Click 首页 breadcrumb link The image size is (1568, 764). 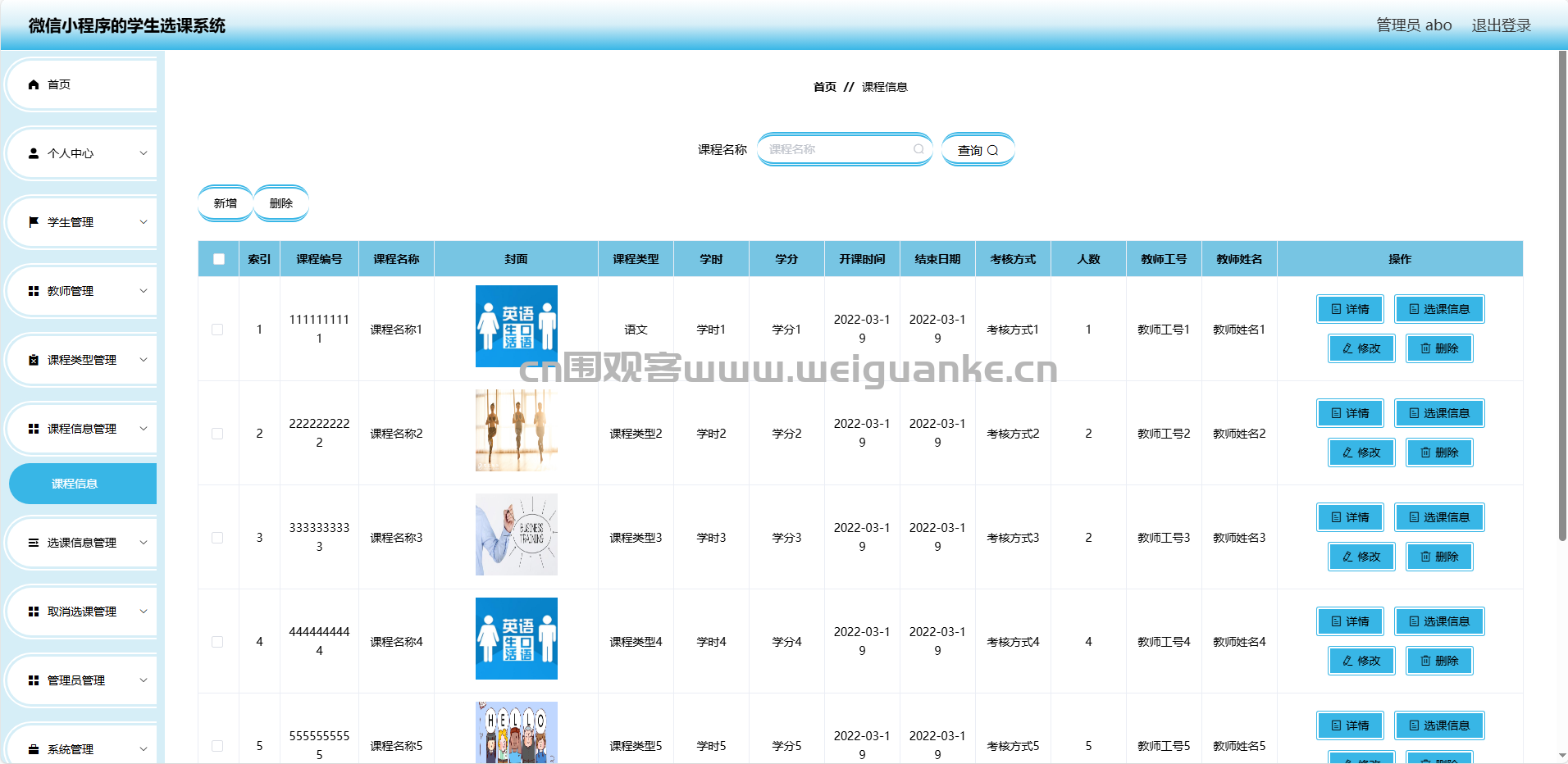pyautogui.click(x=825, y=87)
